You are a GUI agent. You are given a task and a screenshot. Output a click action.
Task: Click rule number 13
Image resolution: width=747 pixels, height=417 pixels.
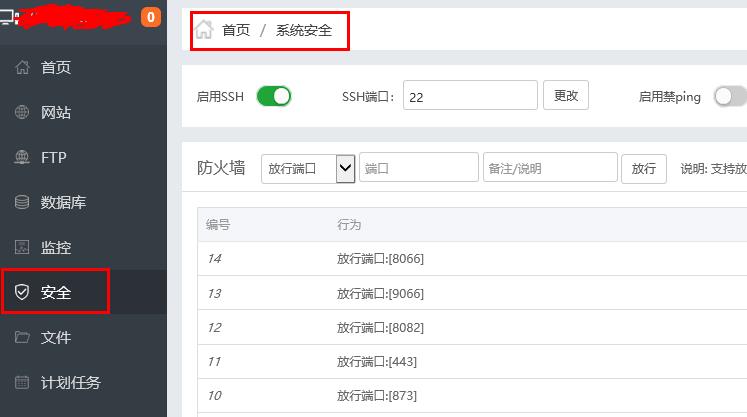click(x=214, y=293)
